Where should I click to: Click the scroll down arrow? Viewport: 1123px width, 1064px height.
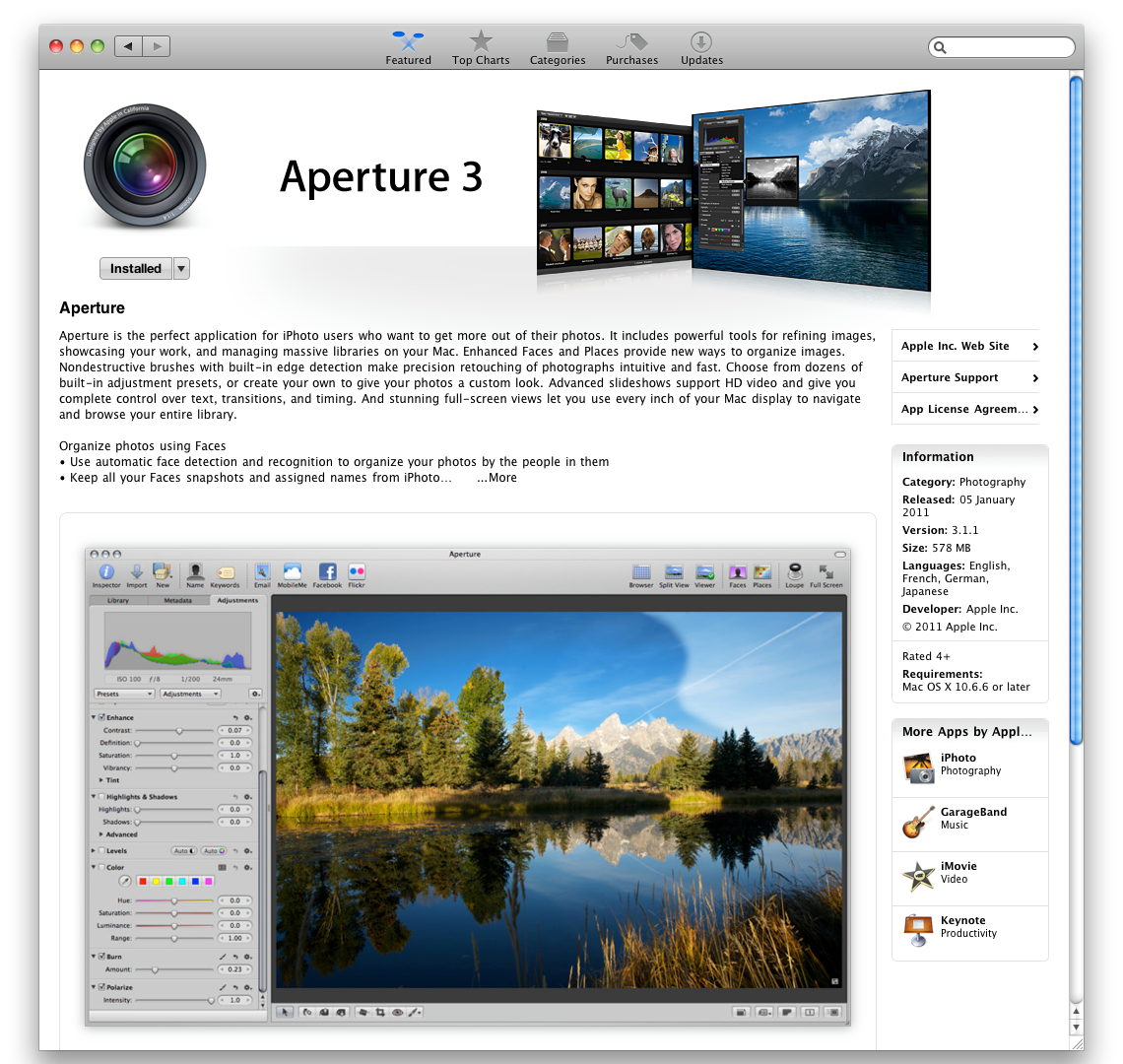1076,1028
